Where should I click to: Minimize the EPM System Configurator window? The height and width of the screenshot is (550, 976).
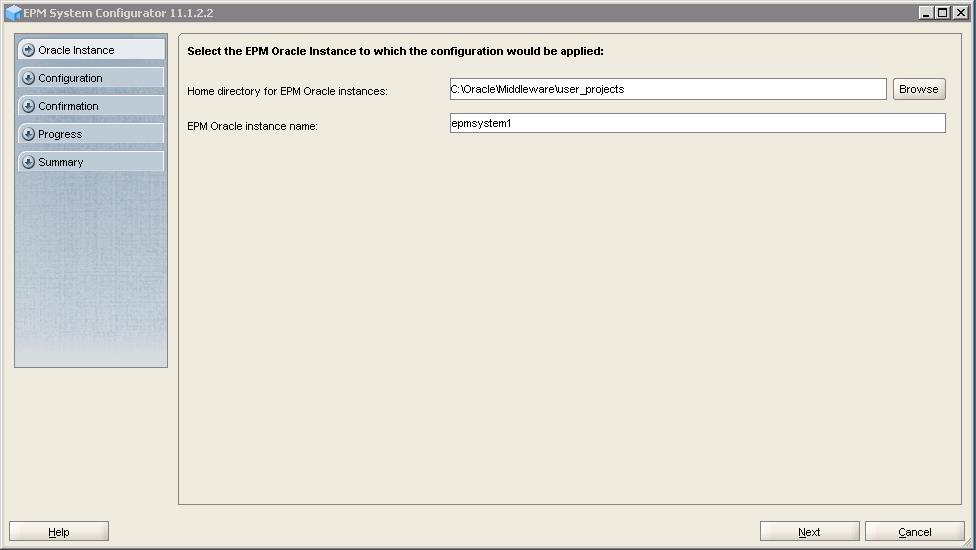point(926,13)
